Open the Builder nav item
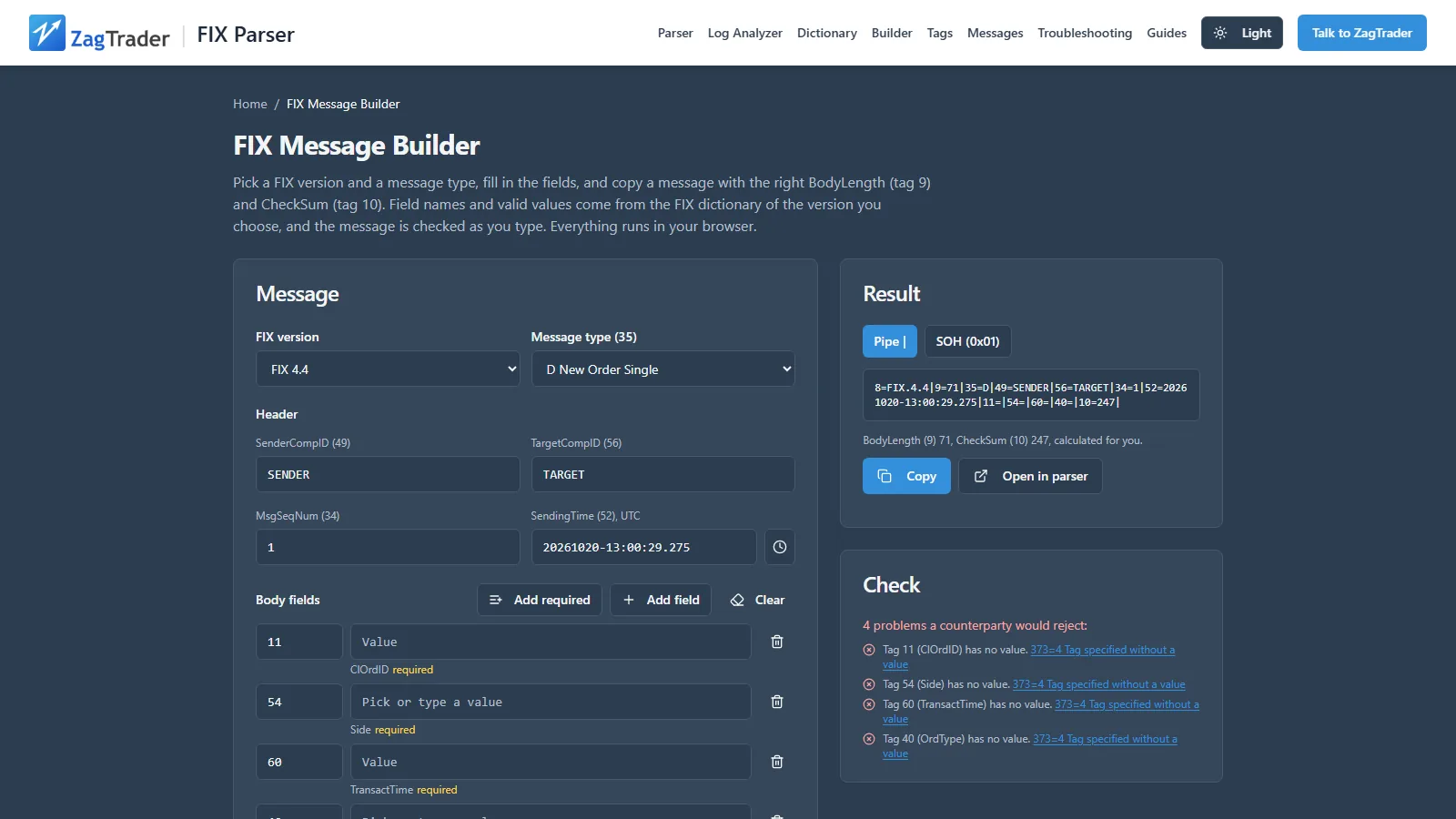Image resolution: width=1456 pixels, height=819 pixels. point(892,33)
